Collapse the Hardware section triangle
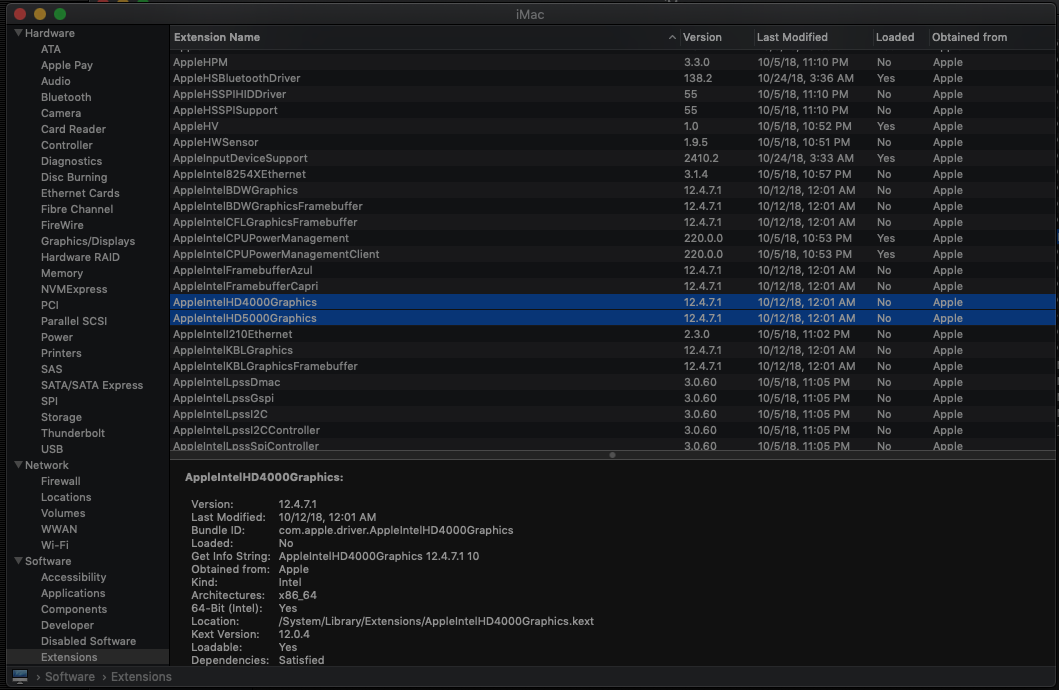Viewport: 1059px width, 690px height. (x=18, y=33)
